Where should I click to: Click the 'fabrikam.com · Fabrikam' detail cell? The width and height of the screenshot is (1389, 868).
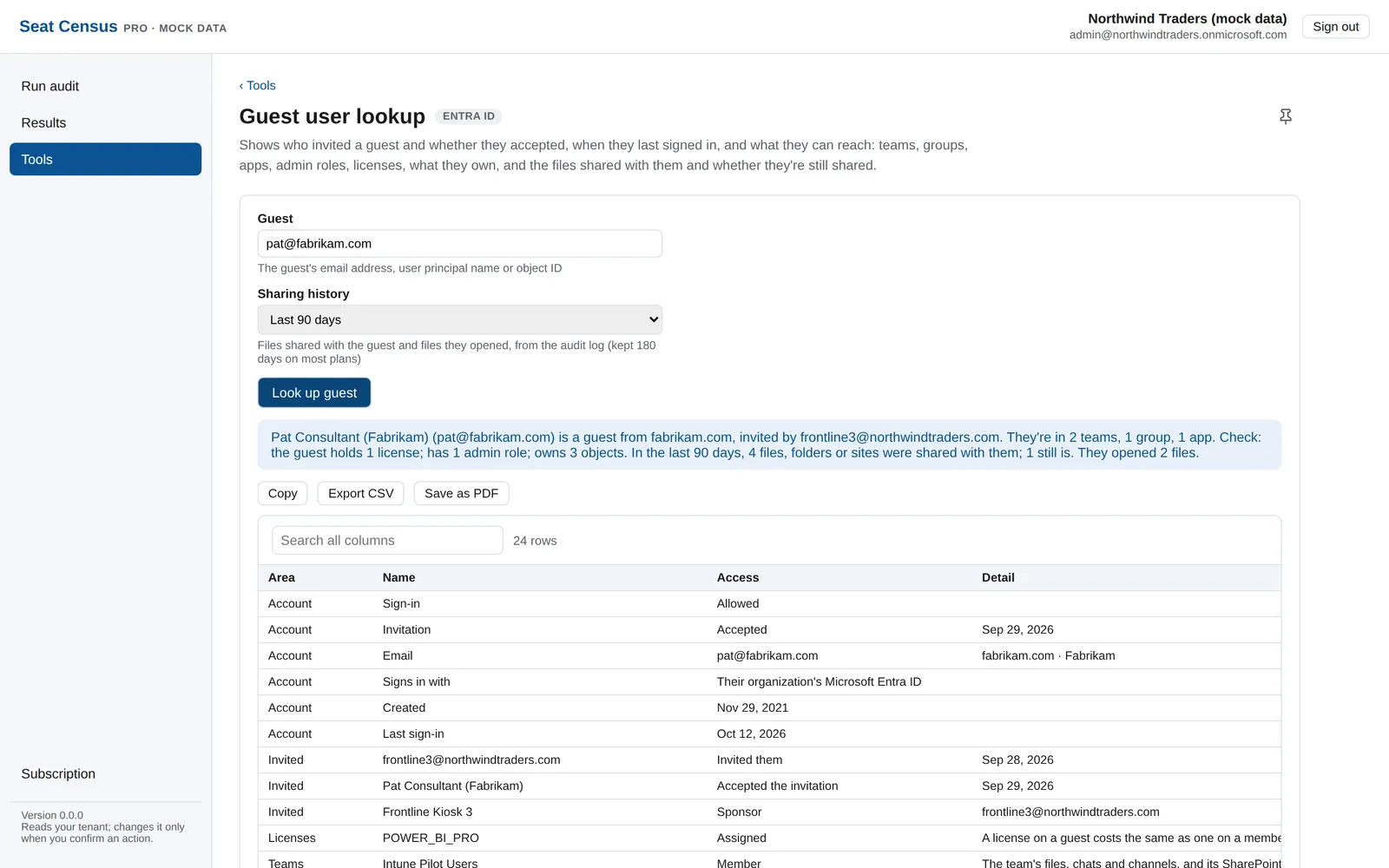pyautogui.click(x=1048, y=655)
